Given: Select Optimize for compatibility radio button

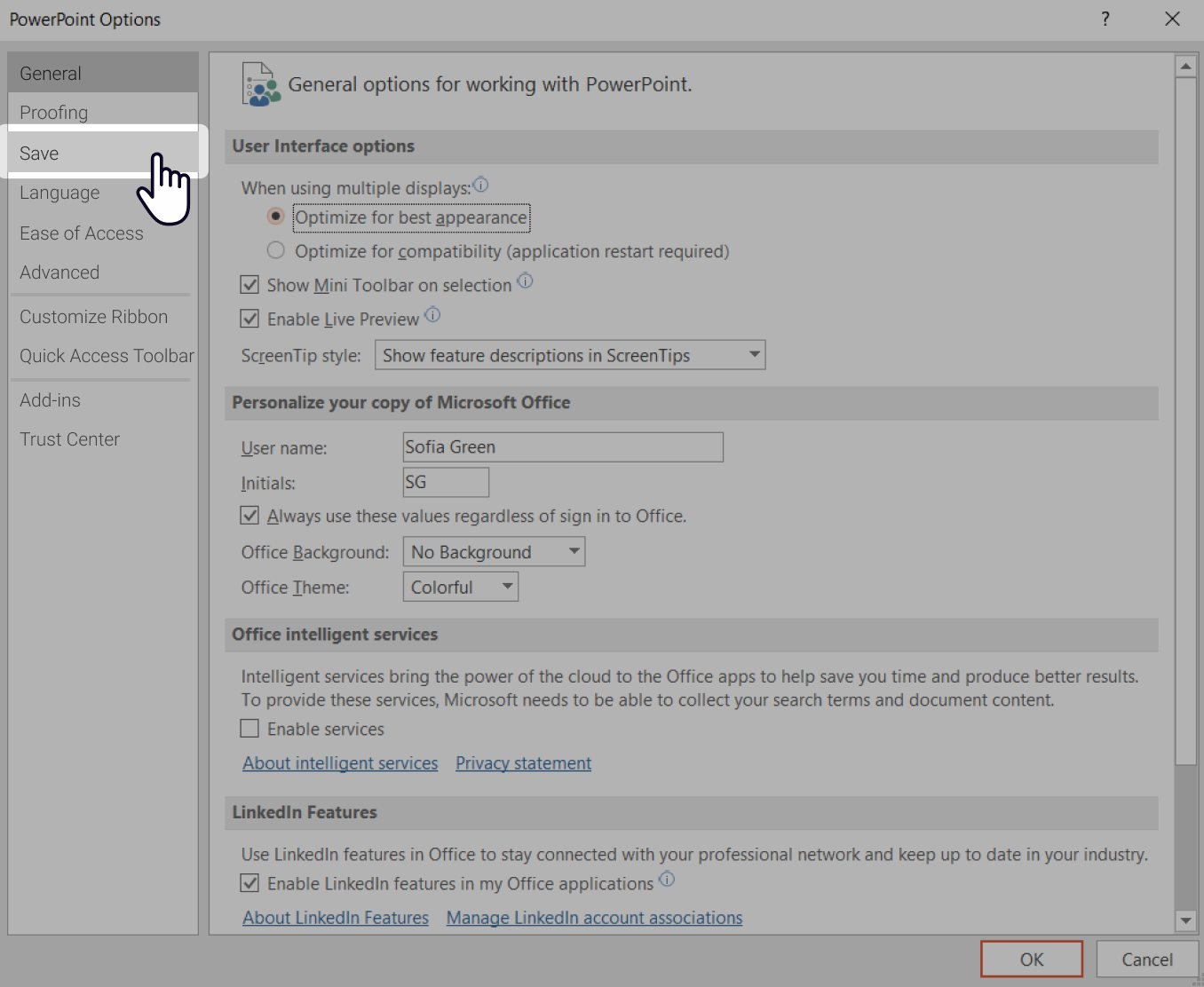Looking at the screenshot, I should [x=276, y=250].
